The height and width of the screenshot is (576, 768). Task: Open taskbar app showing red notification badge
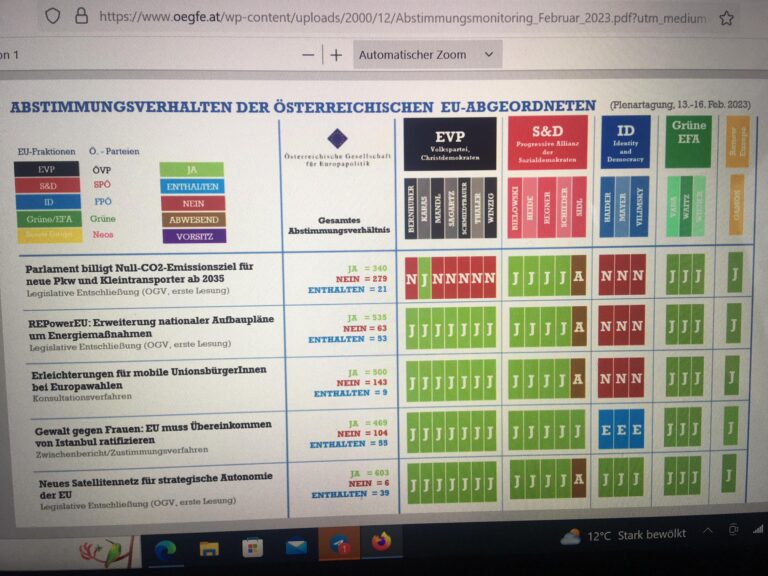pyautogui.click(x=338, y=545)
